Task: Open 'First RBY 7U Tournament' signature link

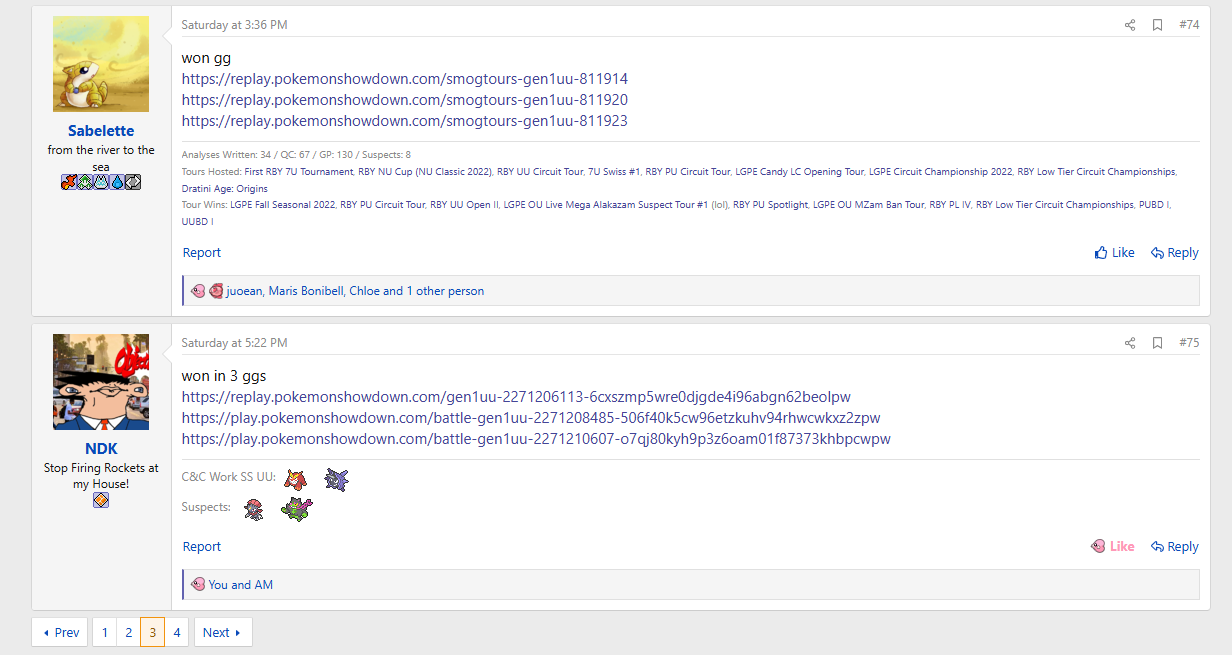Action: (x=299, y=172)
